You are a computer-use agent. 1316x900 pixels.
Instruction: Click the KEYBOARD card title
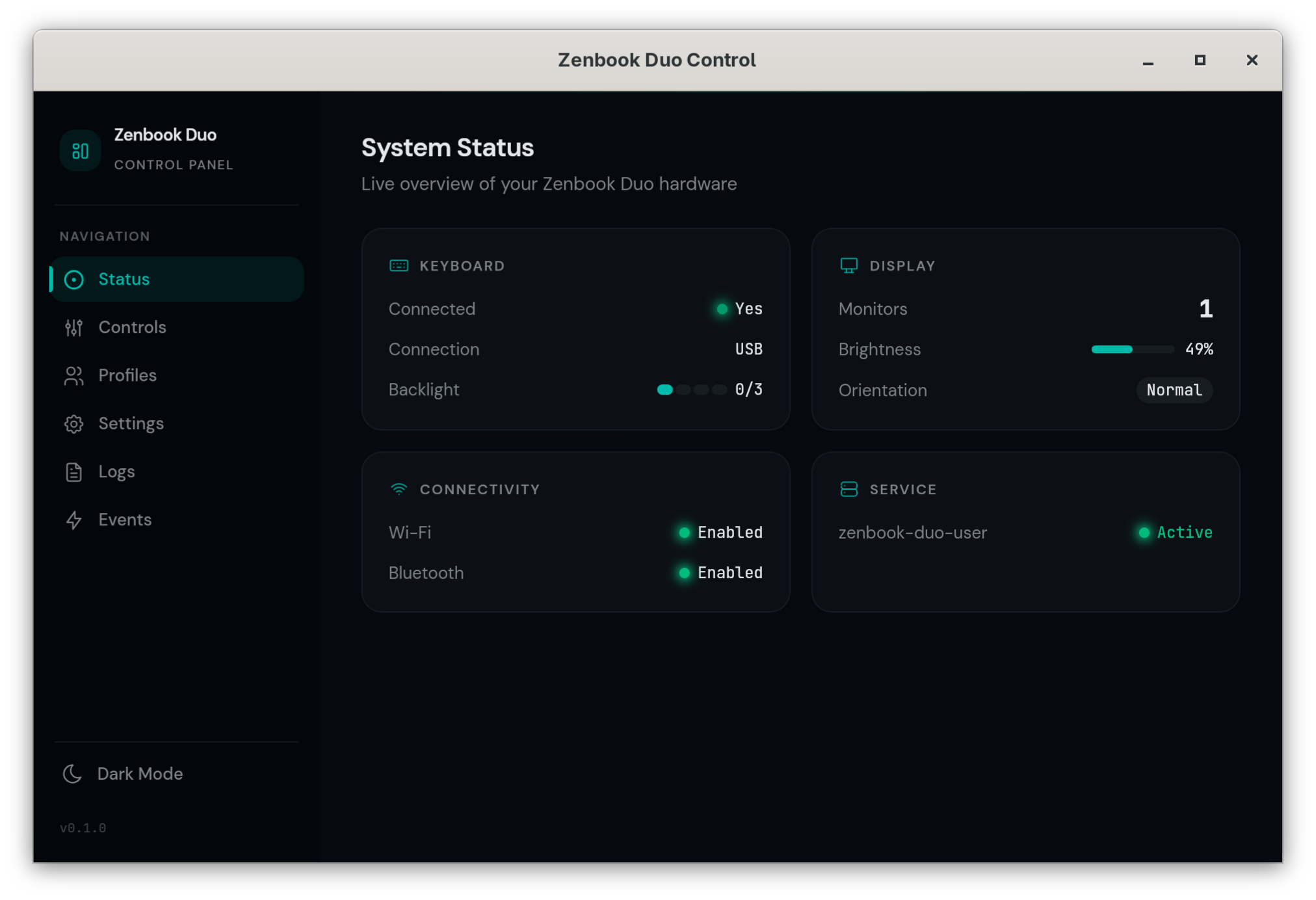462,266
